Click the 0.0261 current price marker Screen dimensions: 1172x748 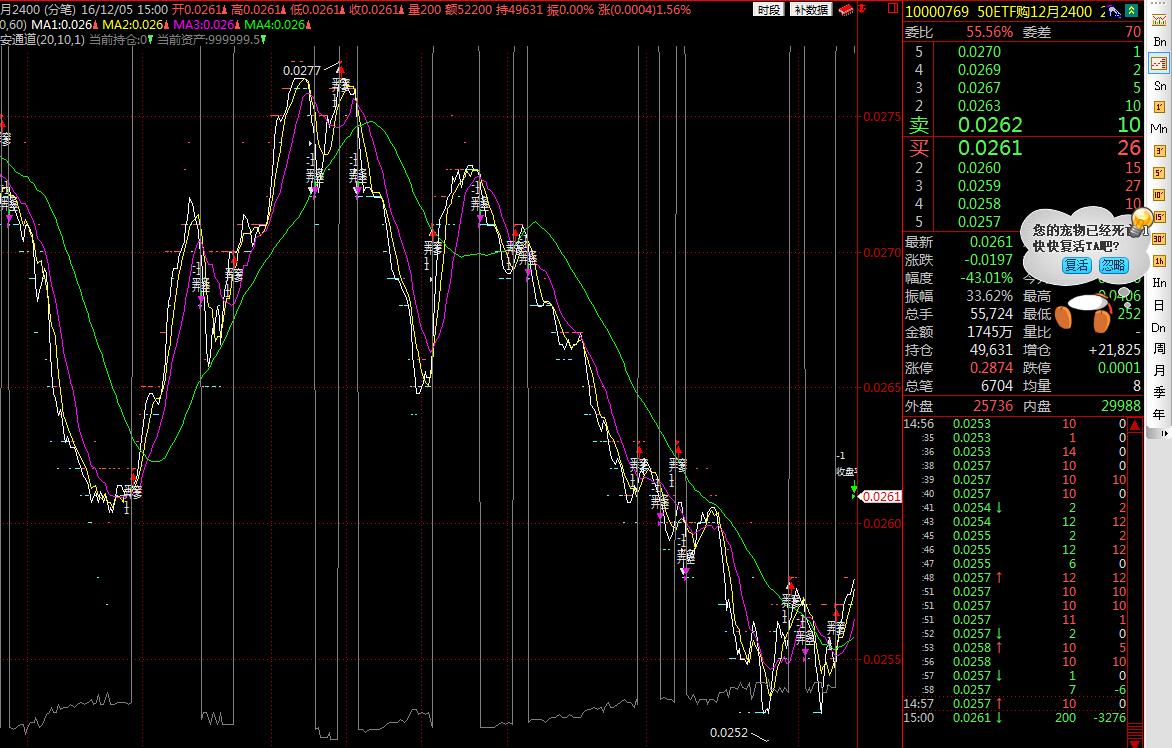click(x=881, y=497)
